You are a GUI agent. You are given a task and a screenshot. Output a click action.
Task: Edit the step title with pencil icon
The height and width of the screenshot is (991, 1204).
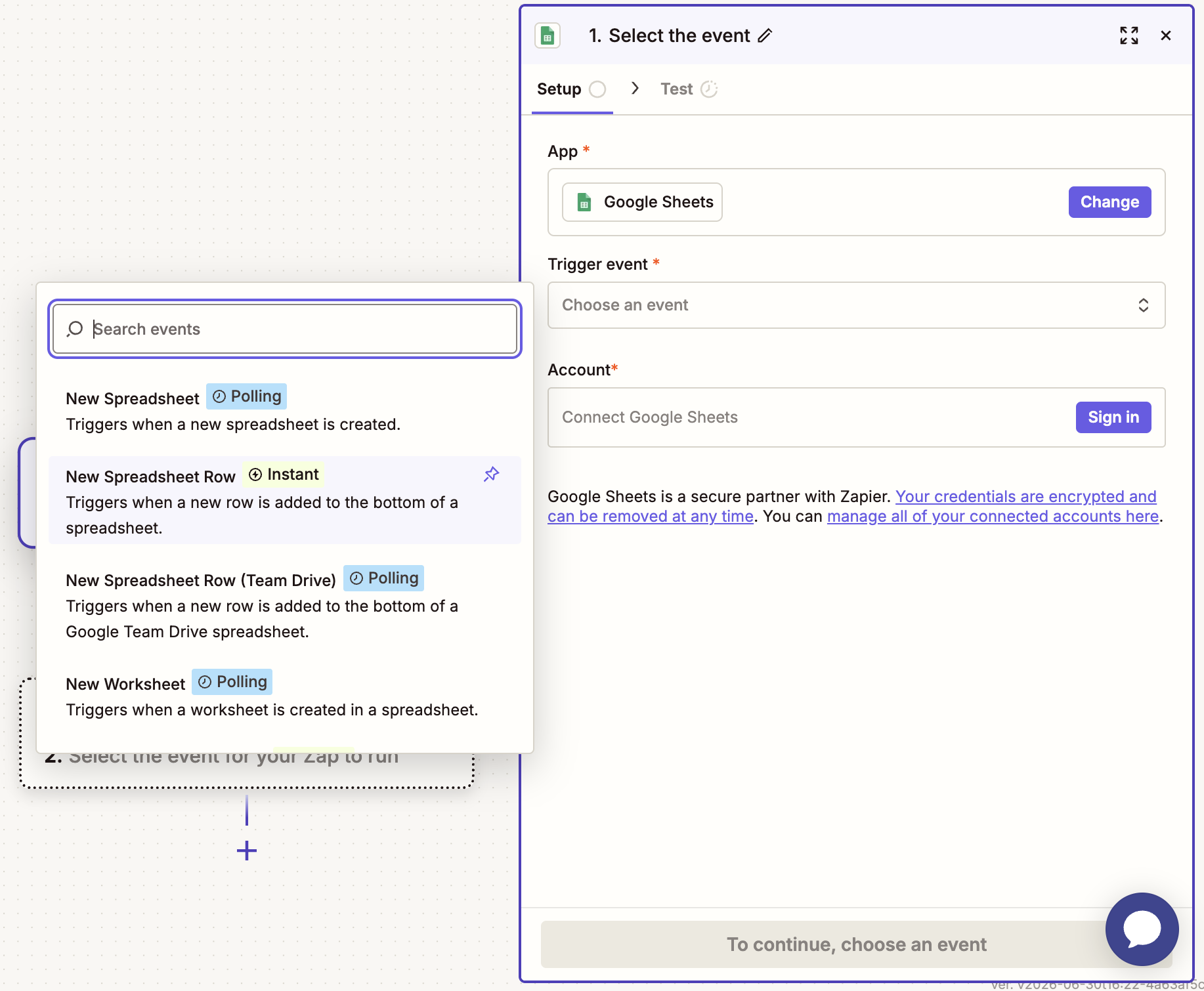(765, 35)
